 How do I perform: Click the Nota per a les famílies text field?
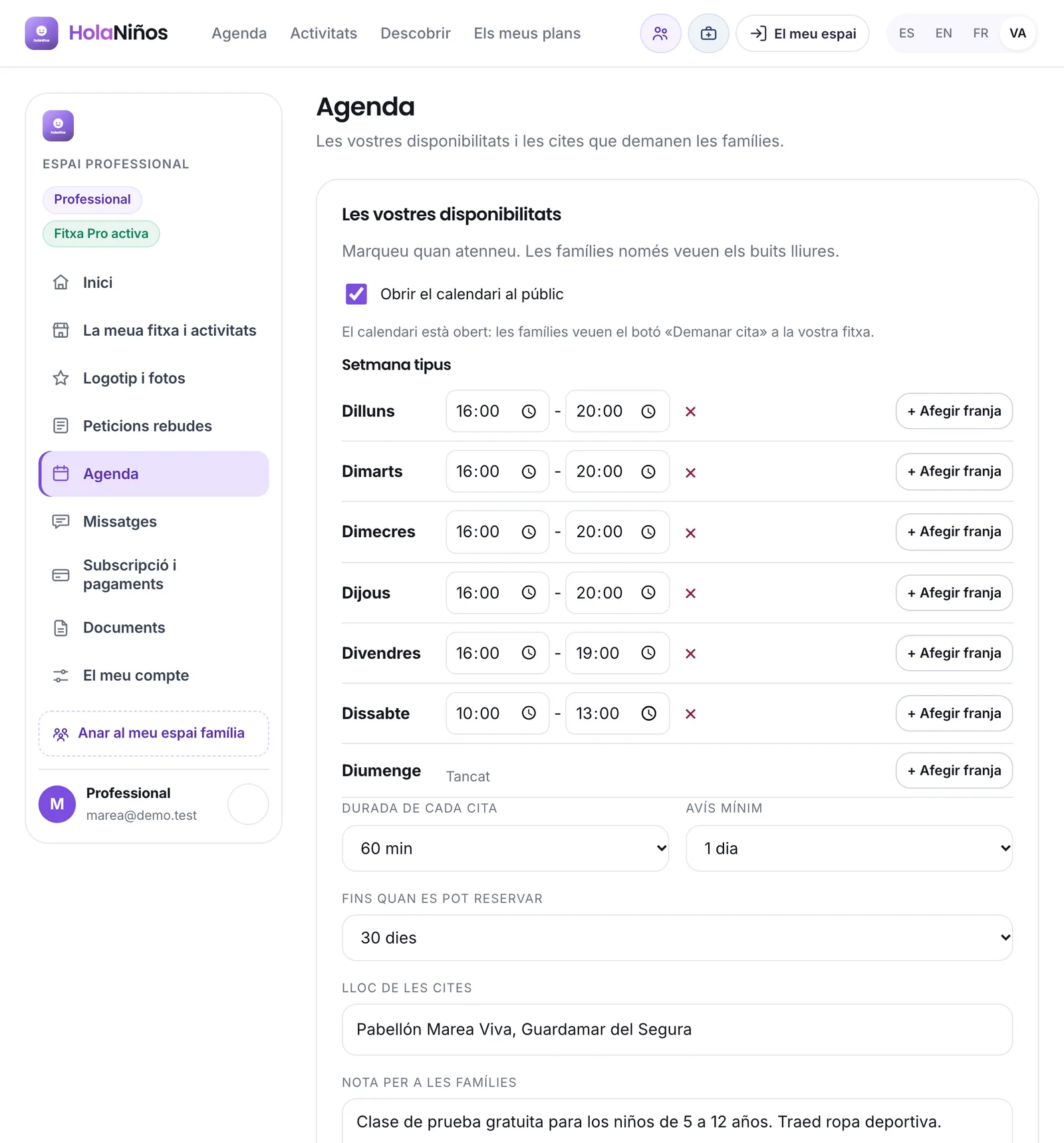[x=677, y=1121]
